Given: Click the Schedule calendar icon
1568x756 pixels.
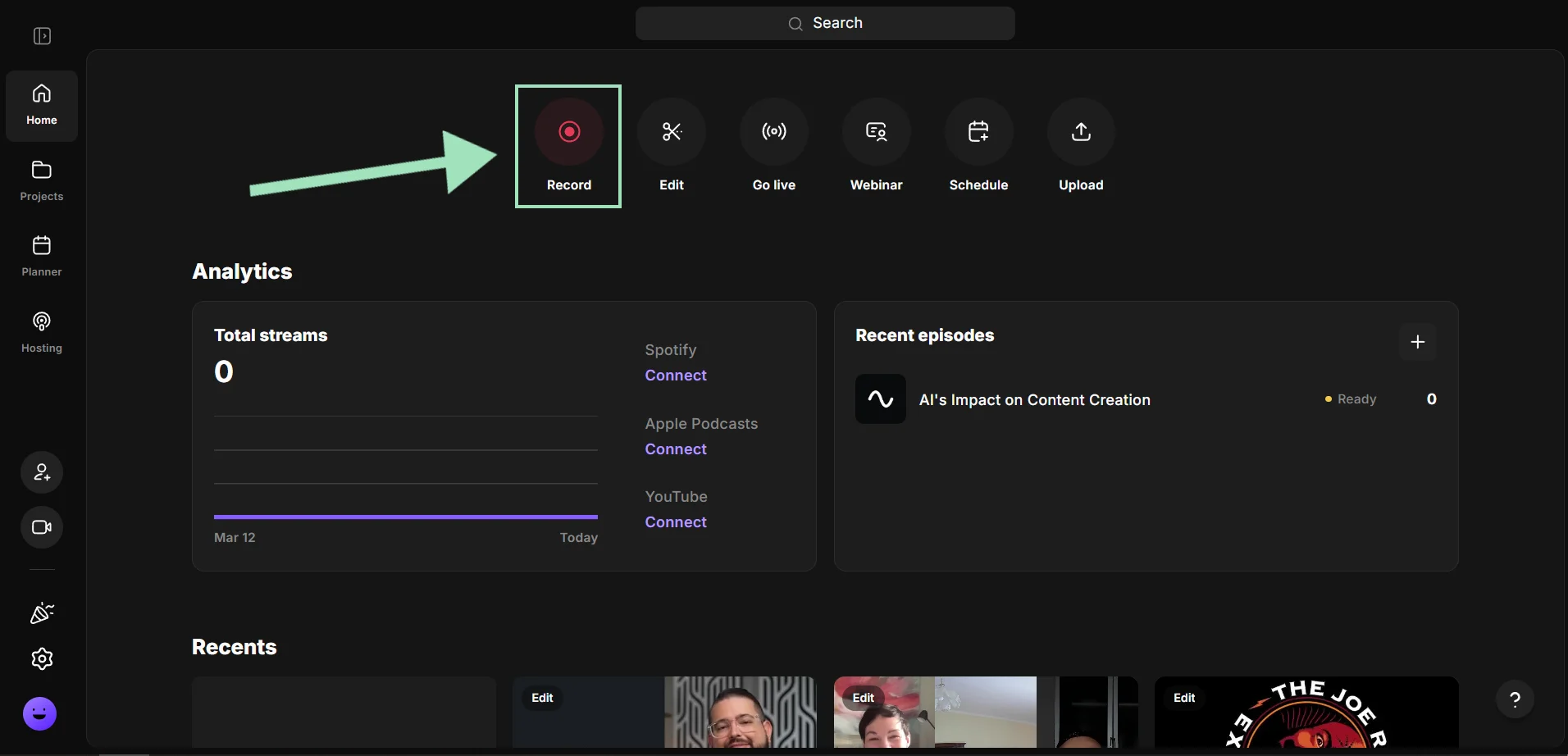Looking at the screenshot, I should point(978,131).
